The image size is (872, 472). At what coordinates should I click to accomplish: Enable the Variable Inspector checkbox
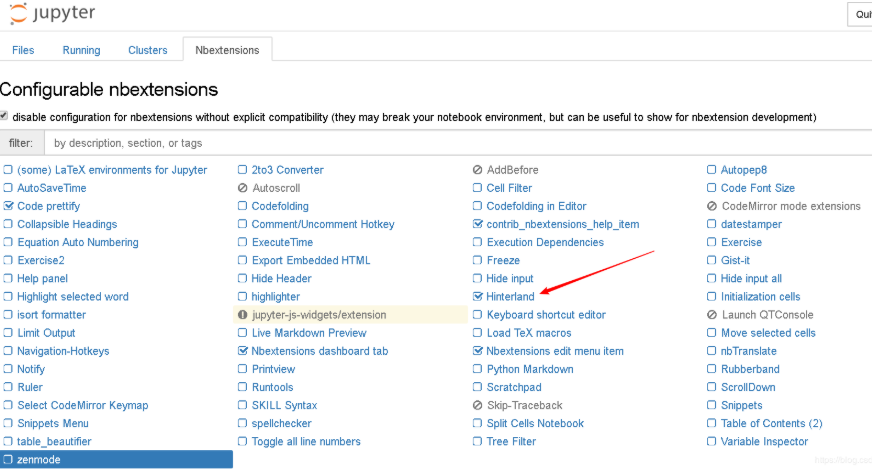click(x=712, y=442)
